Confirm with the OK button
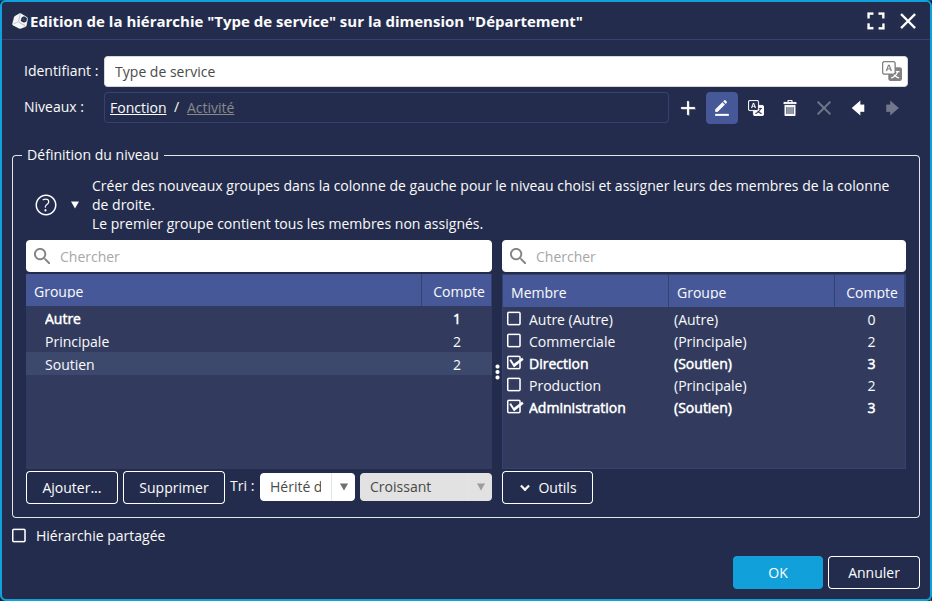 click(777, 573)
